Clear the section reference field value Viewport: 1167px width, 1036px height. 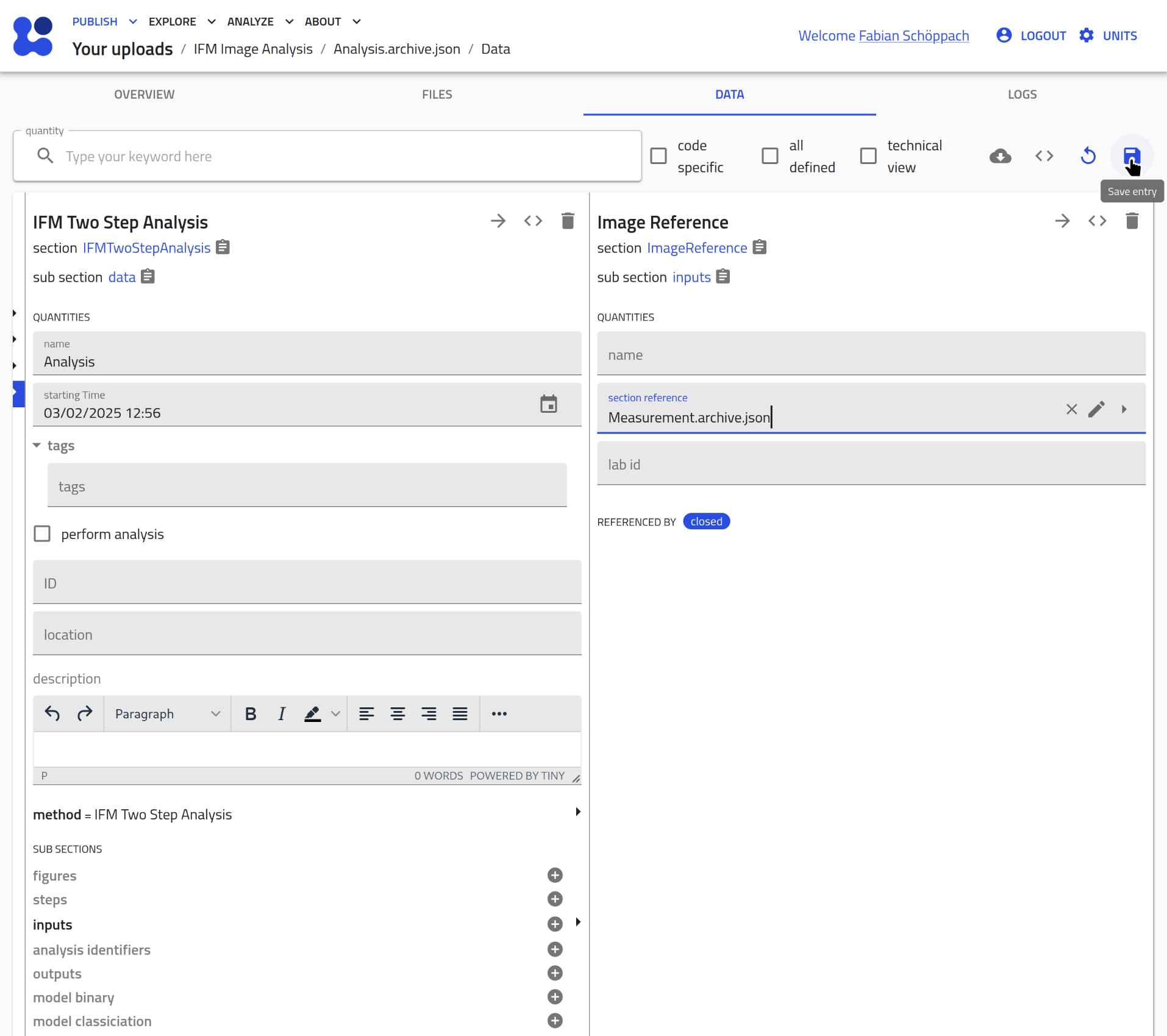pyautogui.click(x=1071, y=409)
